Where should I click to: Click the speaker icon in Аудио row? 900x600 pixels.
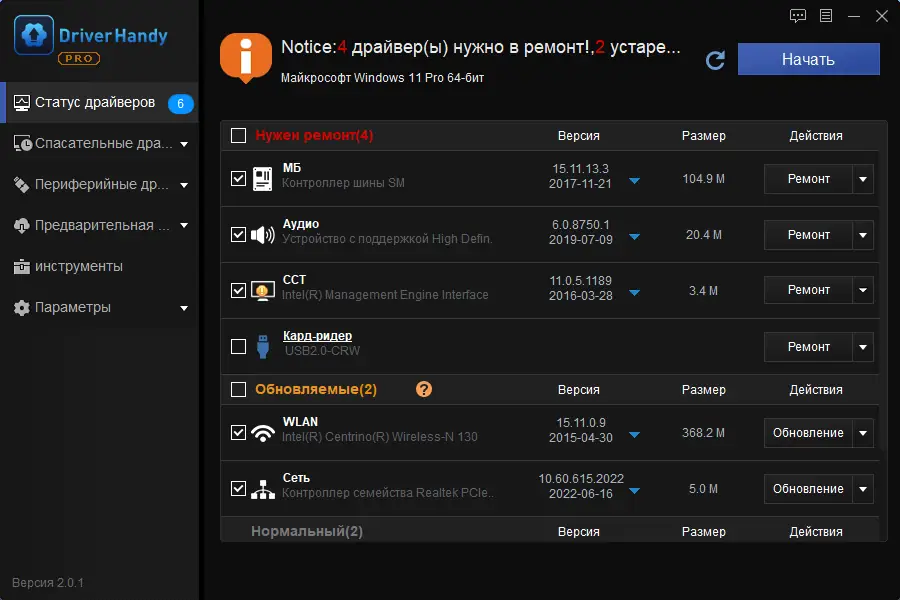[263, 234]
